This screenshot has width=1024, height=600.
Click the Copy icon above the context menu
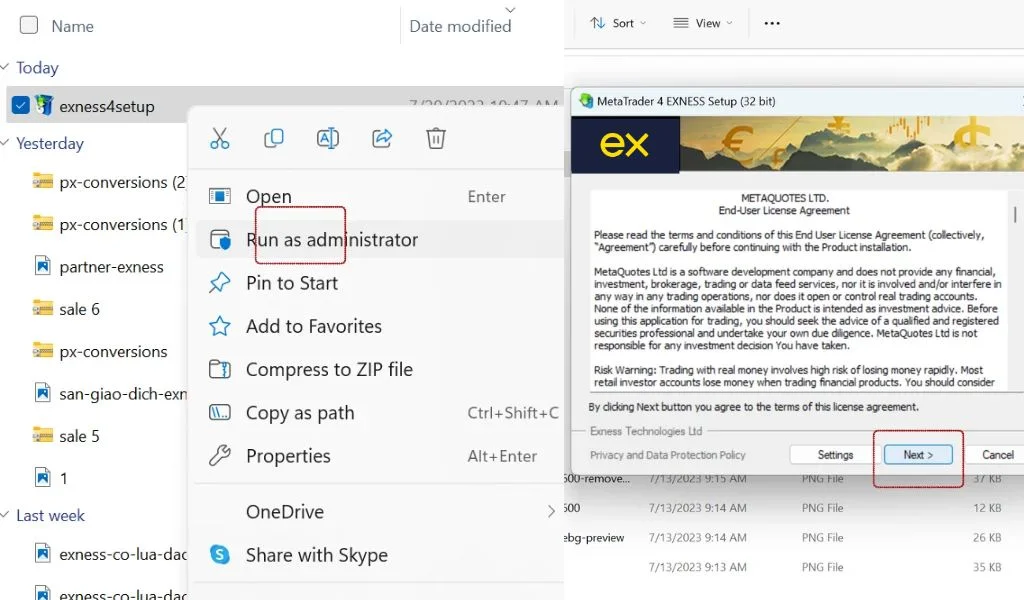point(274,138)
